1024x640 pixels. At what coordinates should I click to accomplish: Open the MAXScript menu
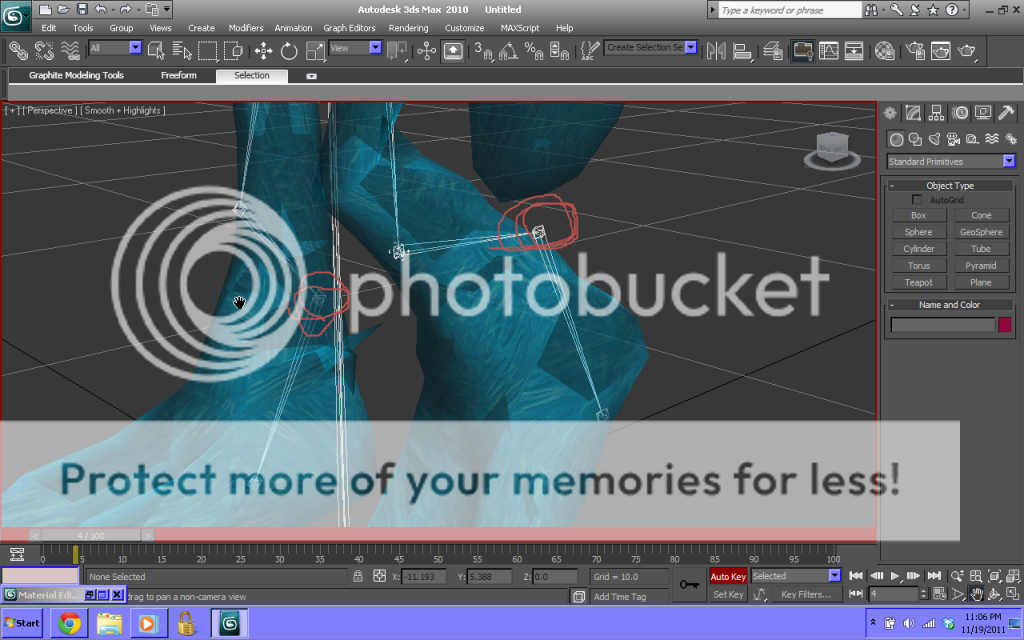(x=520, y=28)
